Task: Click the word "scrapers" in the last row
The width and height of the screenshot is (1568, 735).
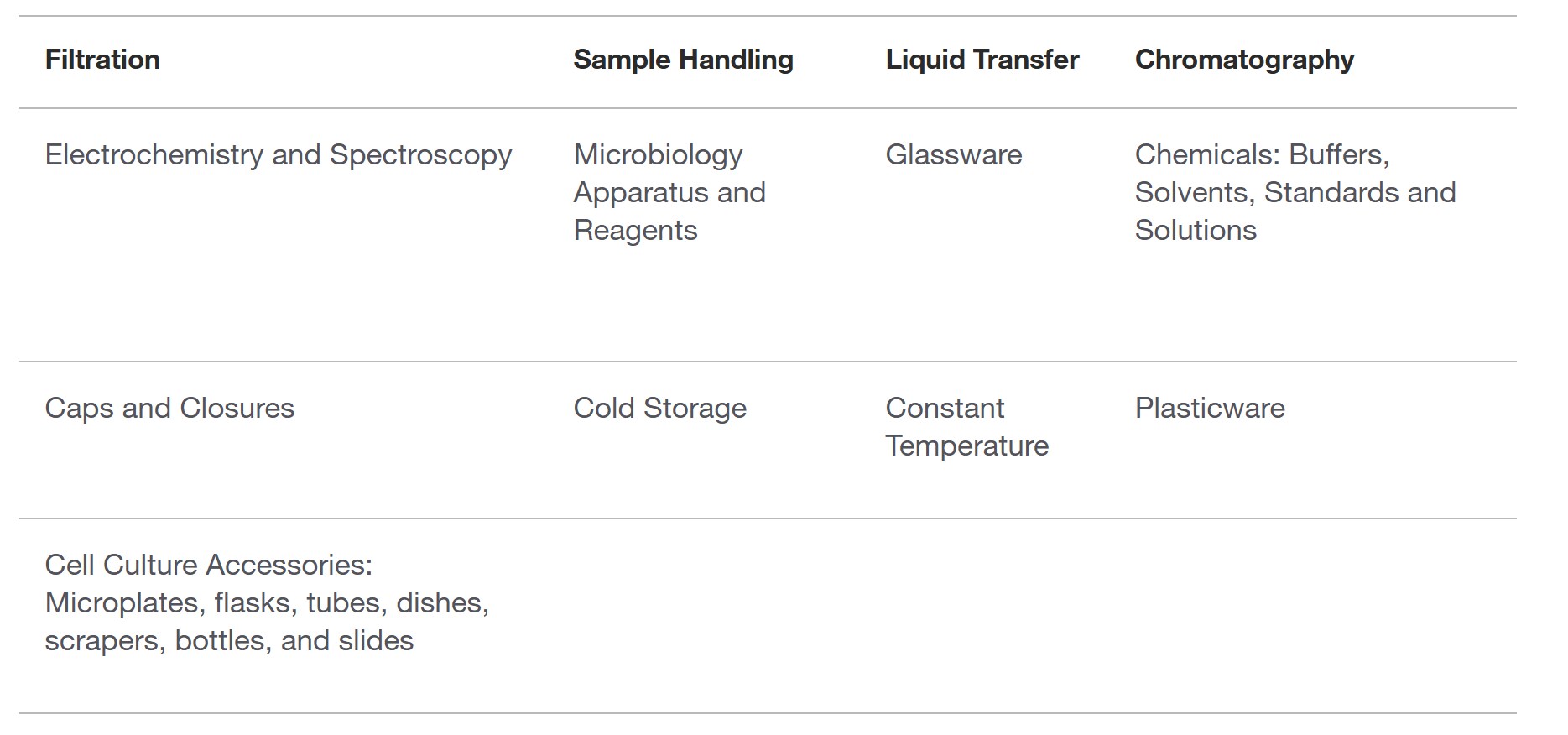Action: [x=104, y=641]
